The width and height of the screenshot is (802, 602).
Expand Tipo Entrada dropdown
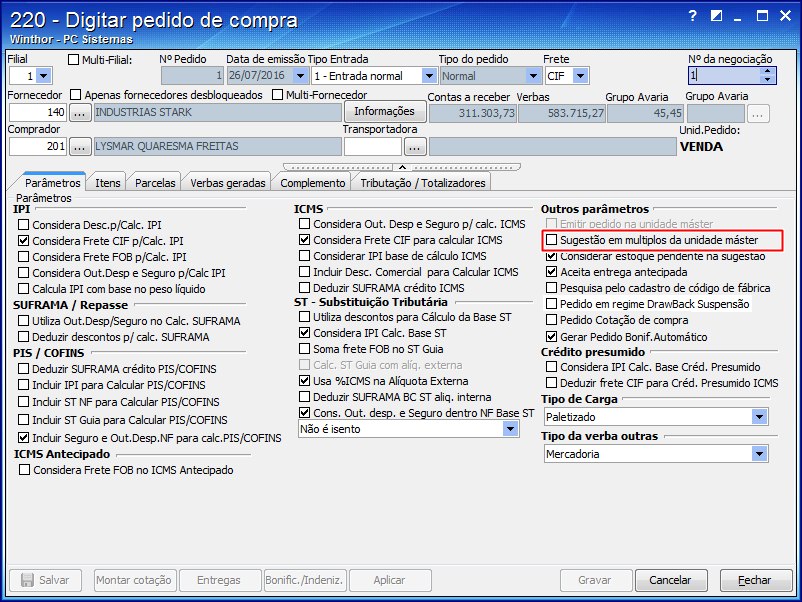(429, 76)
